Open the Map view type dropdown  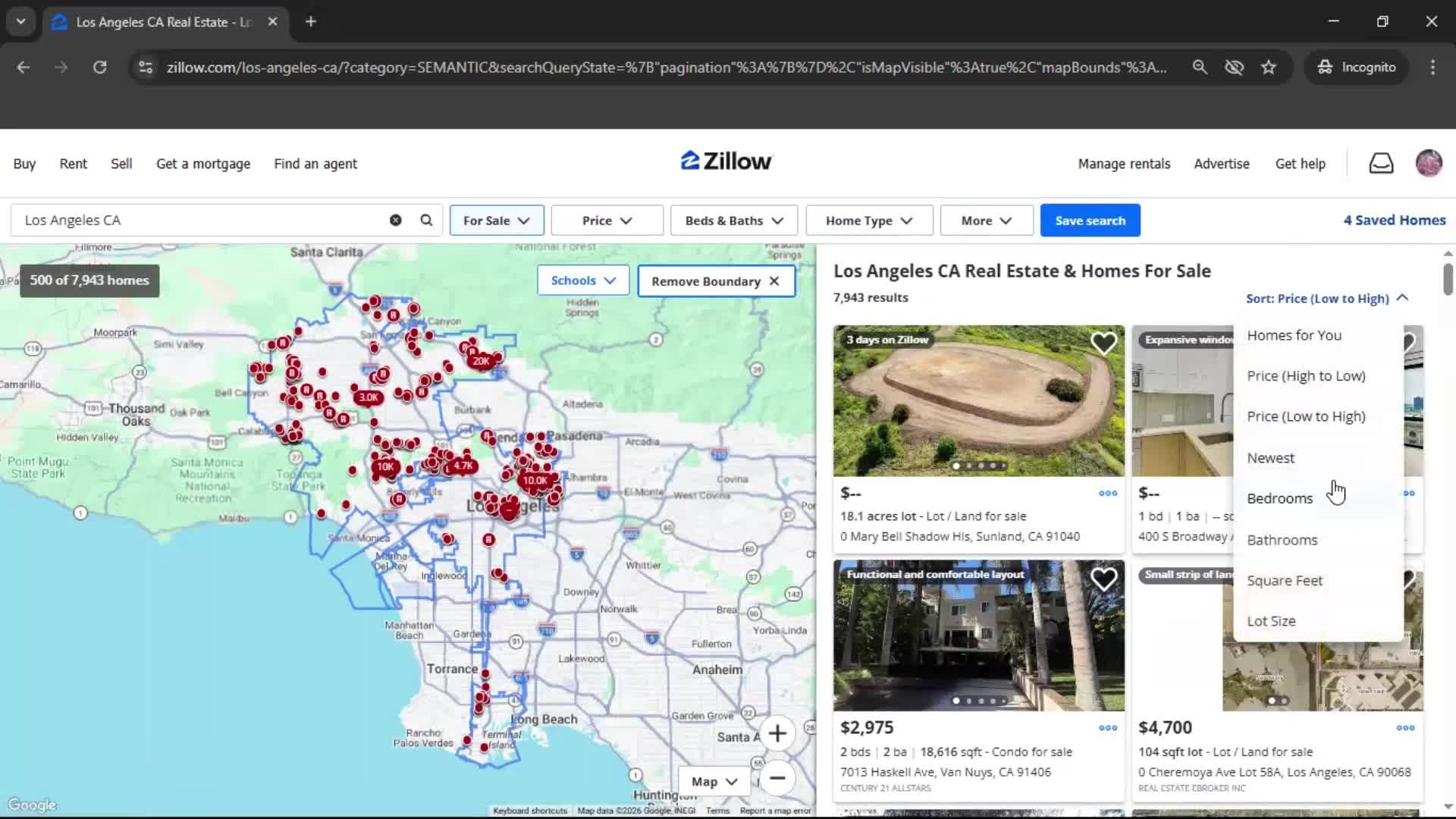click(713, 780)
